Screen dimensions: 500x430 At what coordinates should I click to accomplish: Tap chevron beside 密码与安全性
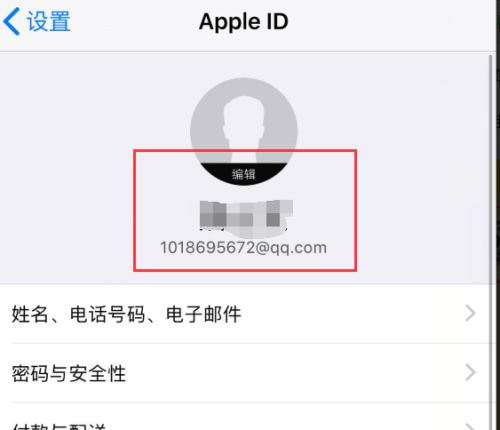[470, 372]
